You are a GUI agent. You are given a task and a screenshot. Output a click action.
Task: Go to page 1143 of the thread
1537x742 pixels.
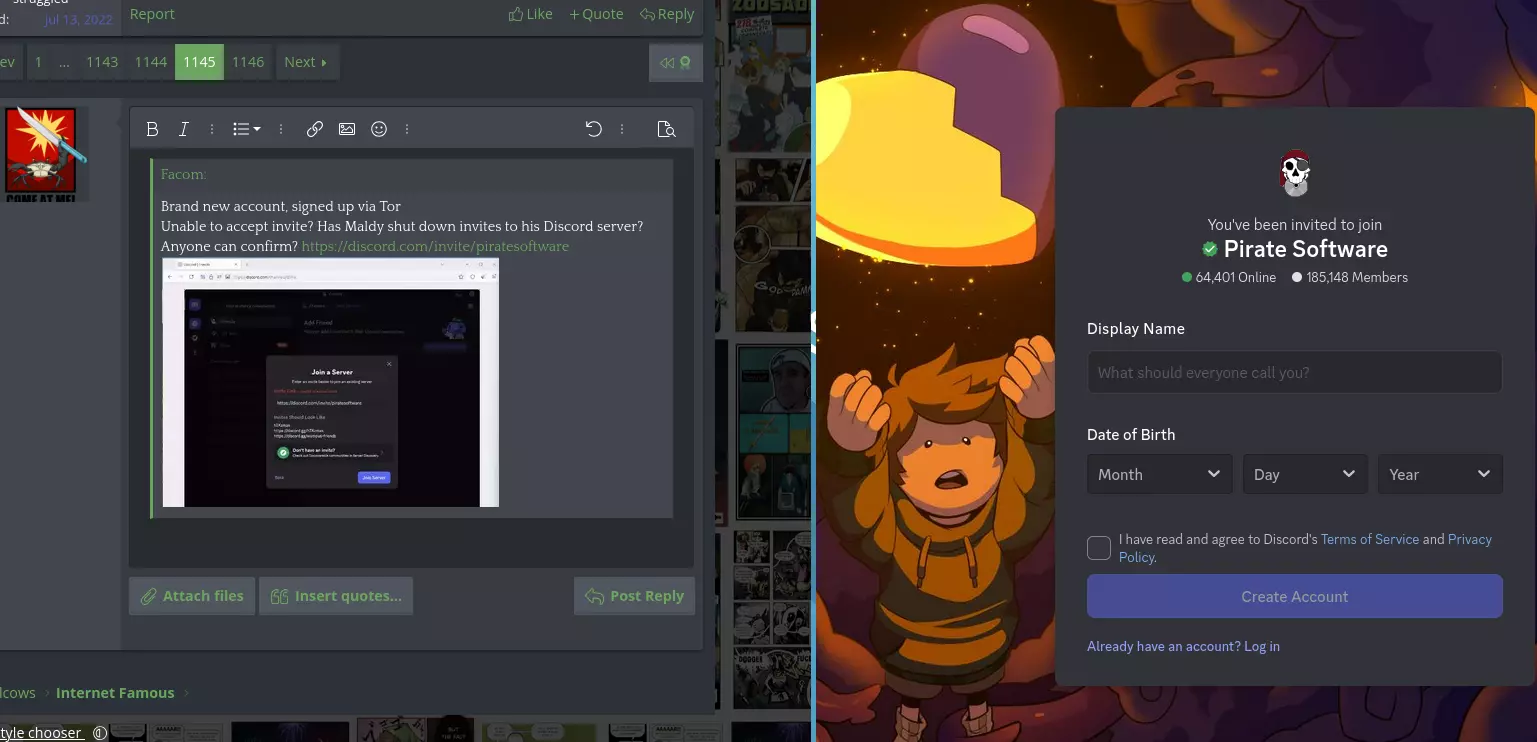102,62
